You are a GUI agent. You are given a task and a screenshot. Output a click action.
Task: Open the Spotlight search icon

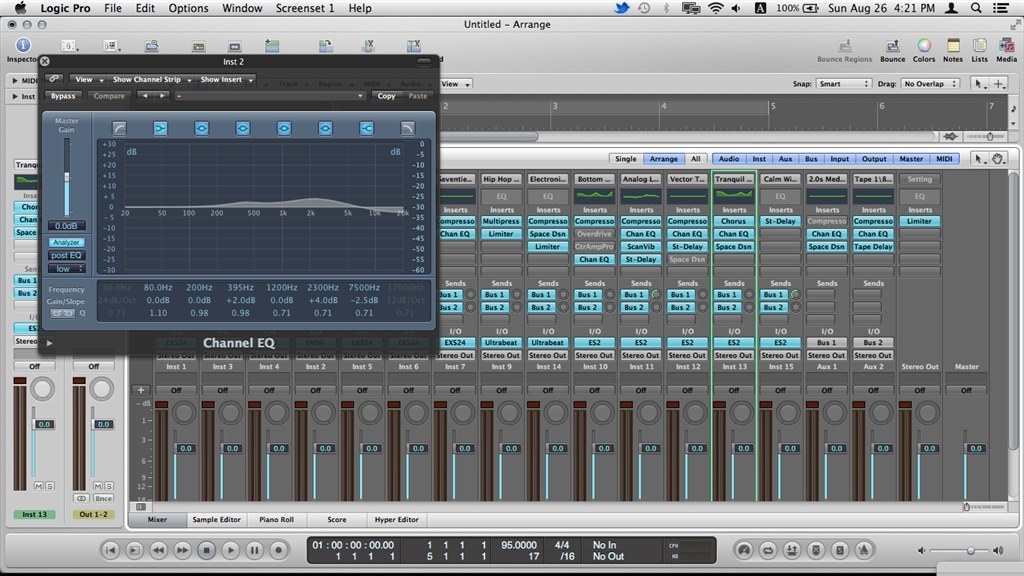[976, 8]
